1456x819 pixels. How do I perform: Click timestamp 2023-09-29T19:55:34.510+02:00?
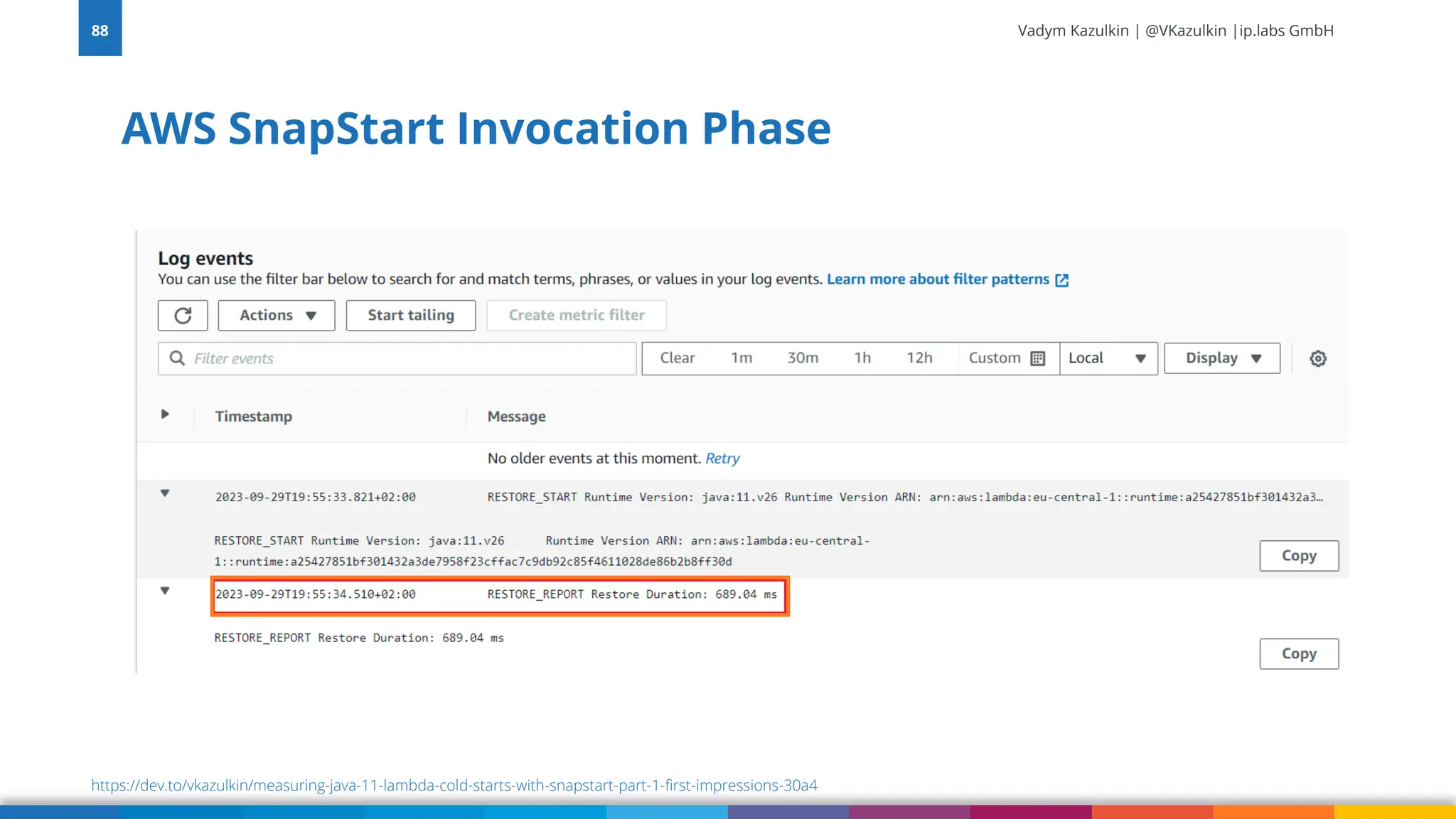pyautogui.click(x=316, y=594)
